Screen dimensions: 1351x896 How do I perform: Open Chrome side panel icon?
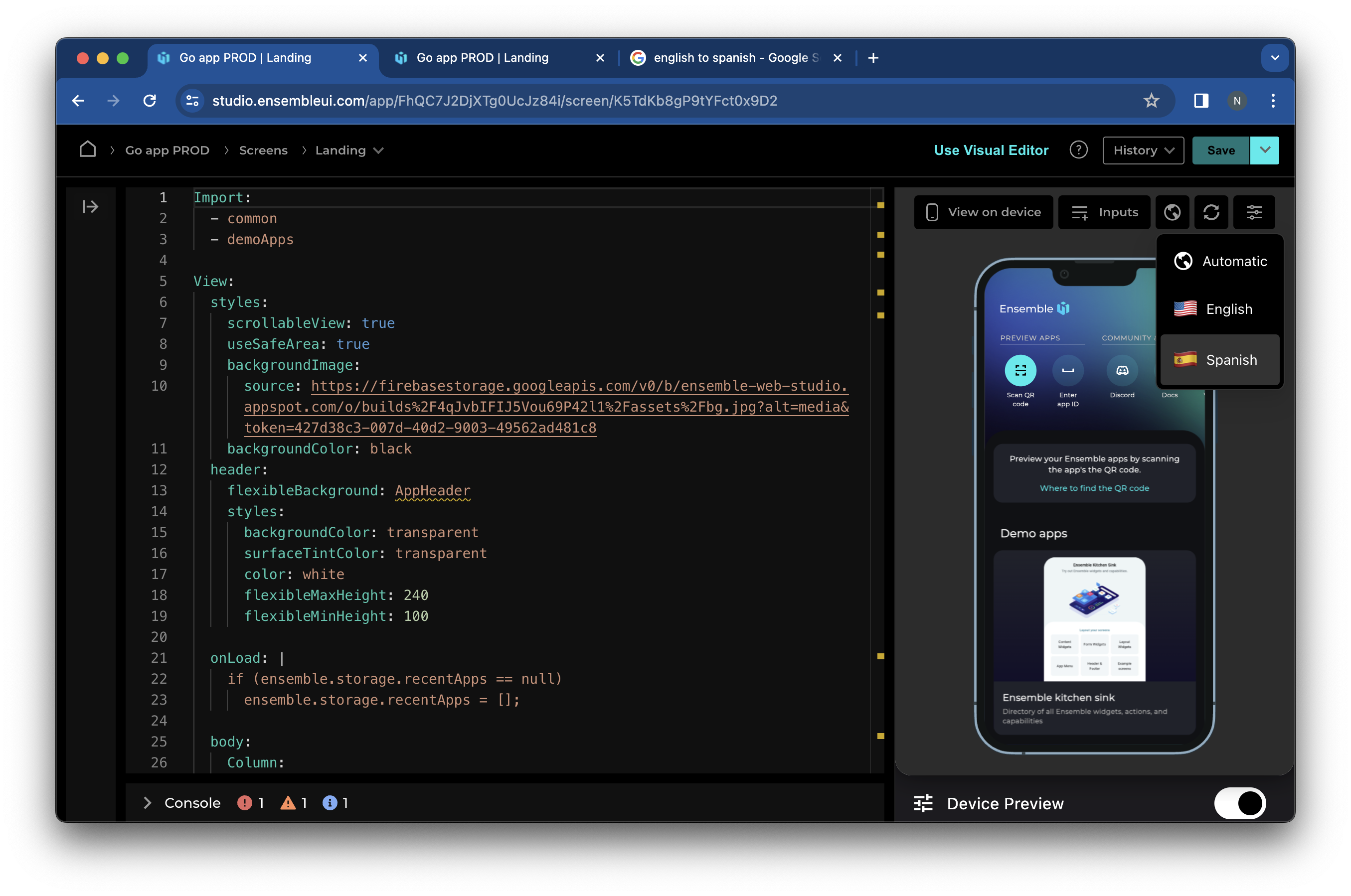[x=1201, y=101]
